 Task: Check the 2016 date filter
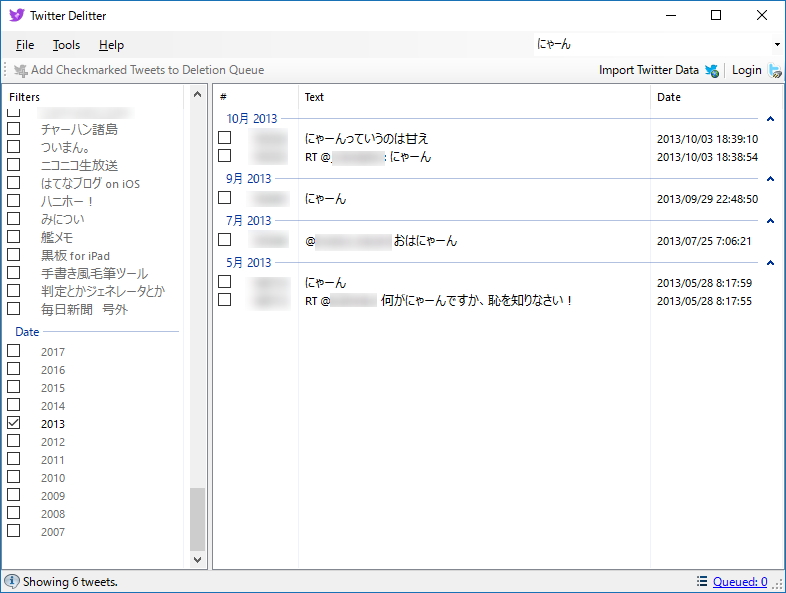pos(14,369)
